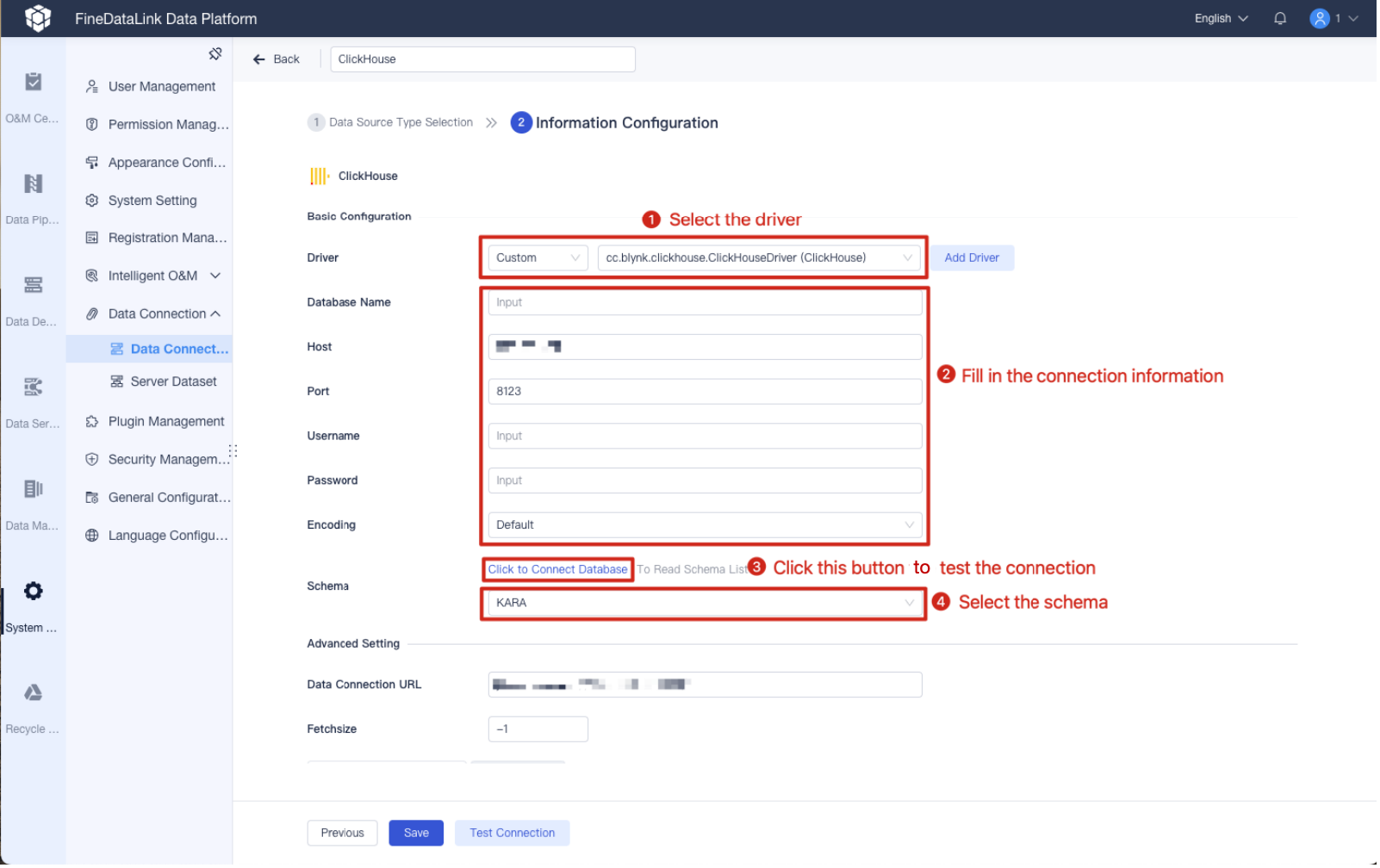
Task: Click the Security Management shield icon
Action: click(92, 461)
